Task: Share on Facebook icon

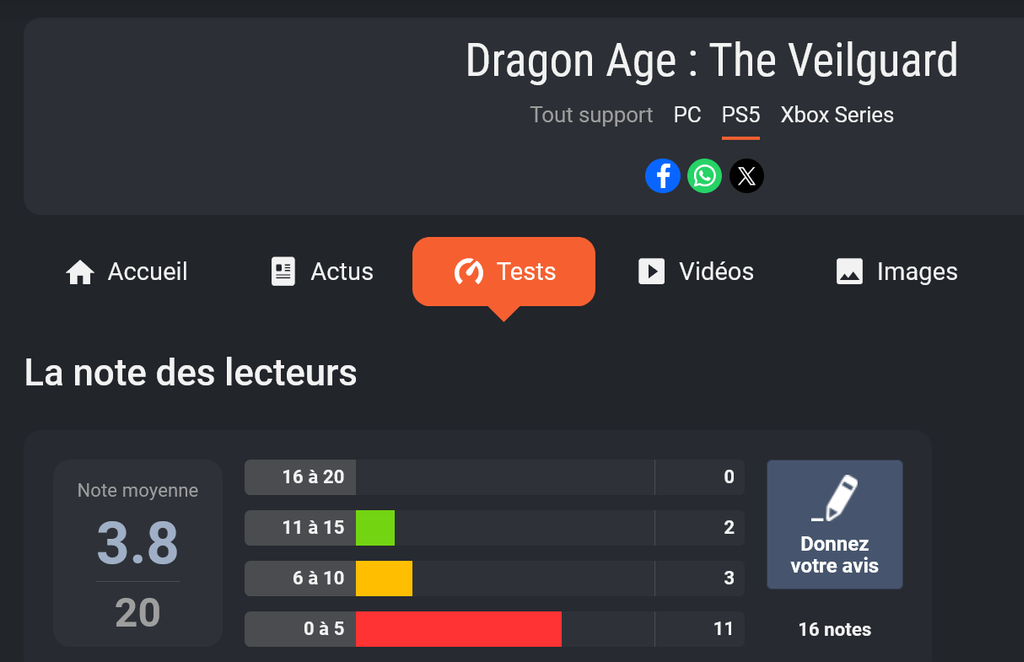Action: click(x=663, y=177)
